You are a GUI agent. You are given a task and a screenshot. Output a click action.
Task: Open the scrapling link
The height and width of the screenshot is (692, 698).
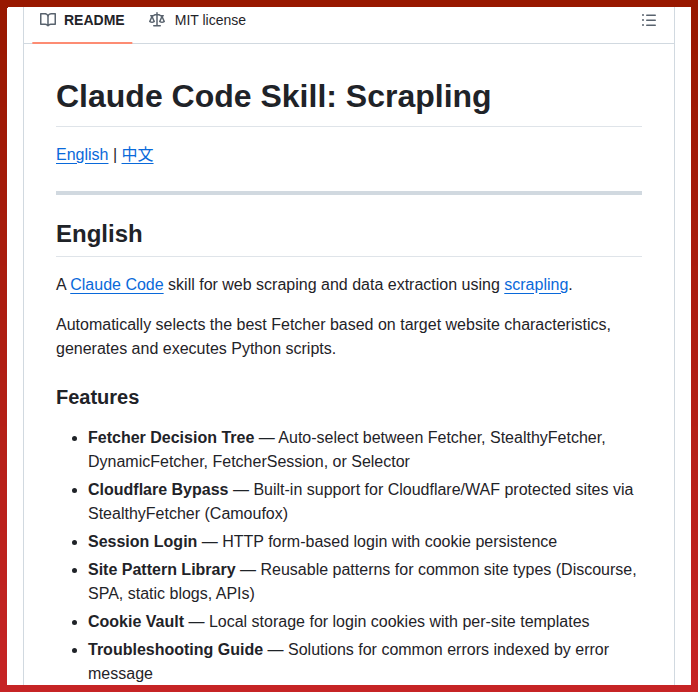coord(536,284)
